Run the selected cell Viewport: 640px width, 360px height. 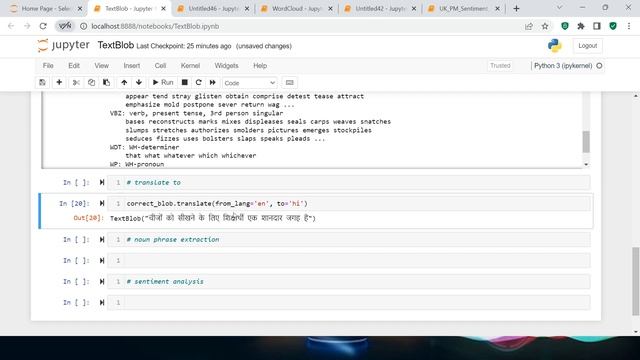163,82
